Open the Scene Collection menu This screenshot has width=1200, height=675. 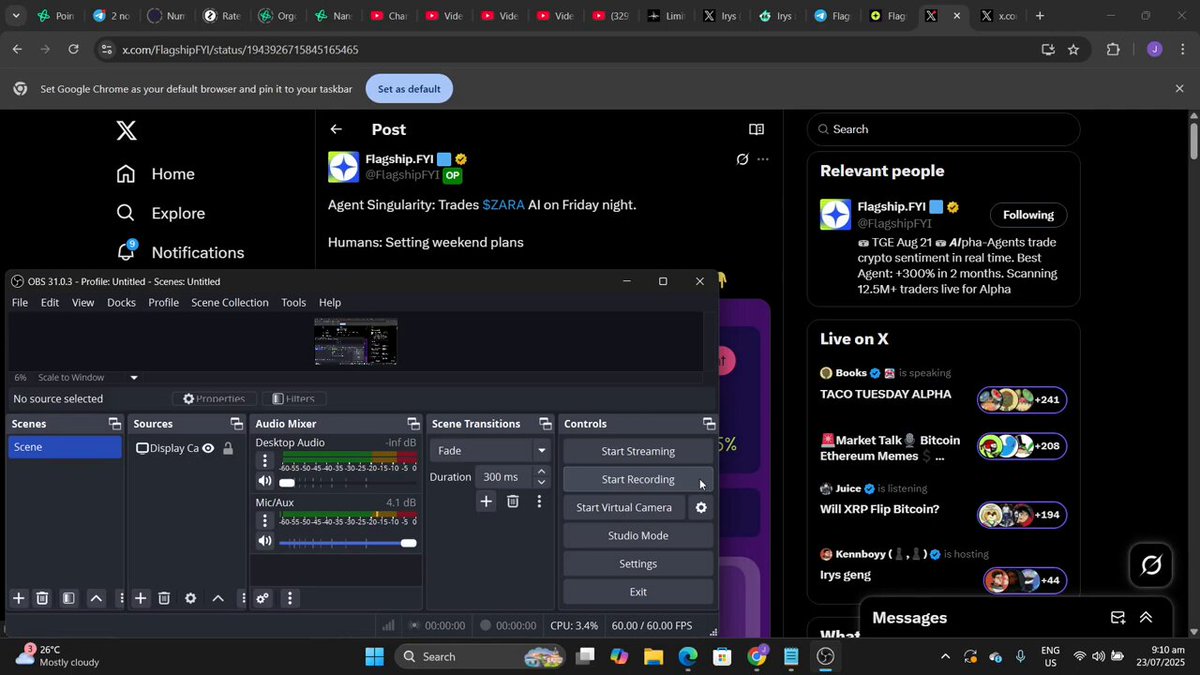[230, 302]
